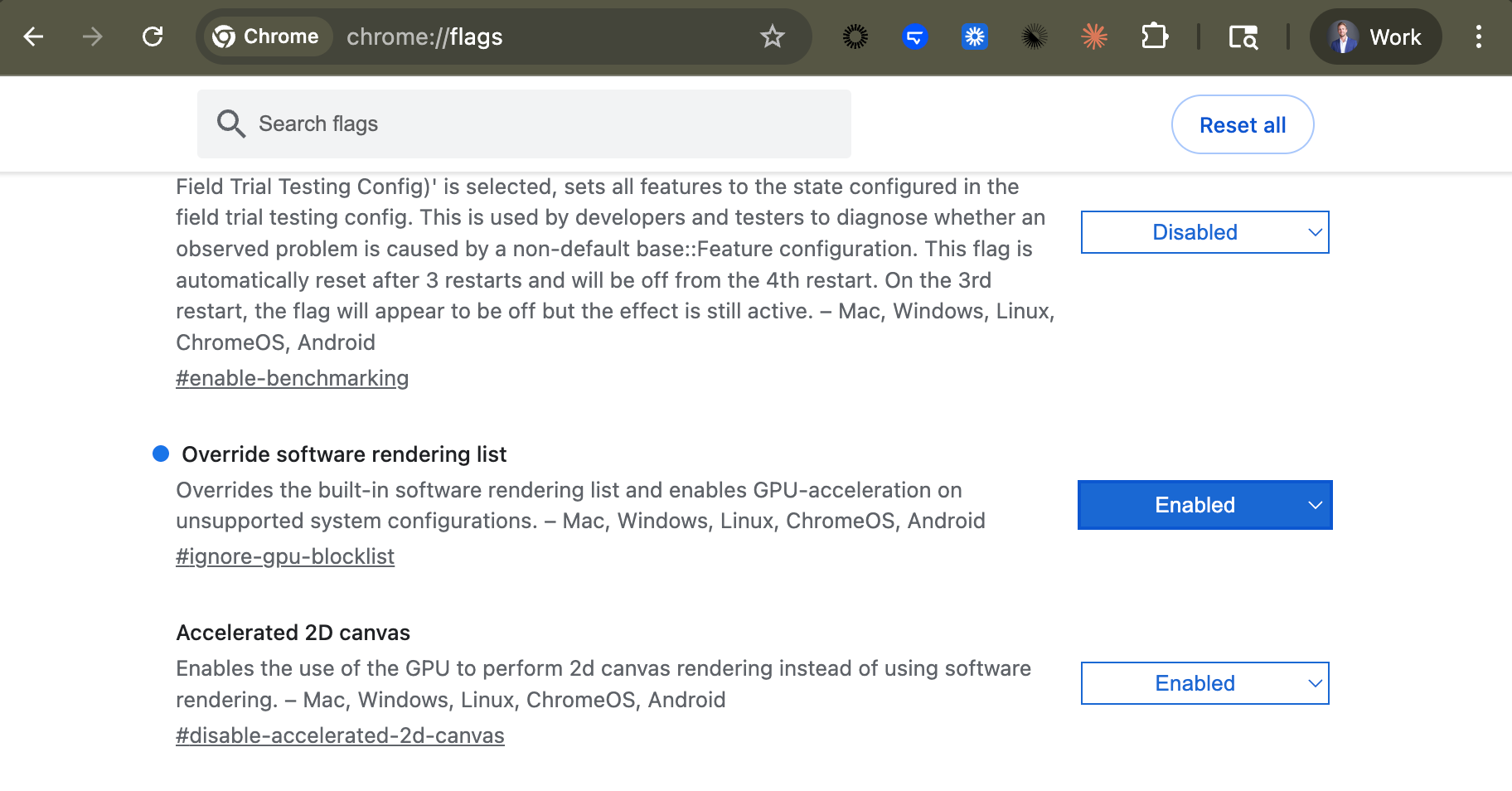Click the blue square snowflake extension icon
This screenshot has height=791, width=1512.
click(975, 36)
